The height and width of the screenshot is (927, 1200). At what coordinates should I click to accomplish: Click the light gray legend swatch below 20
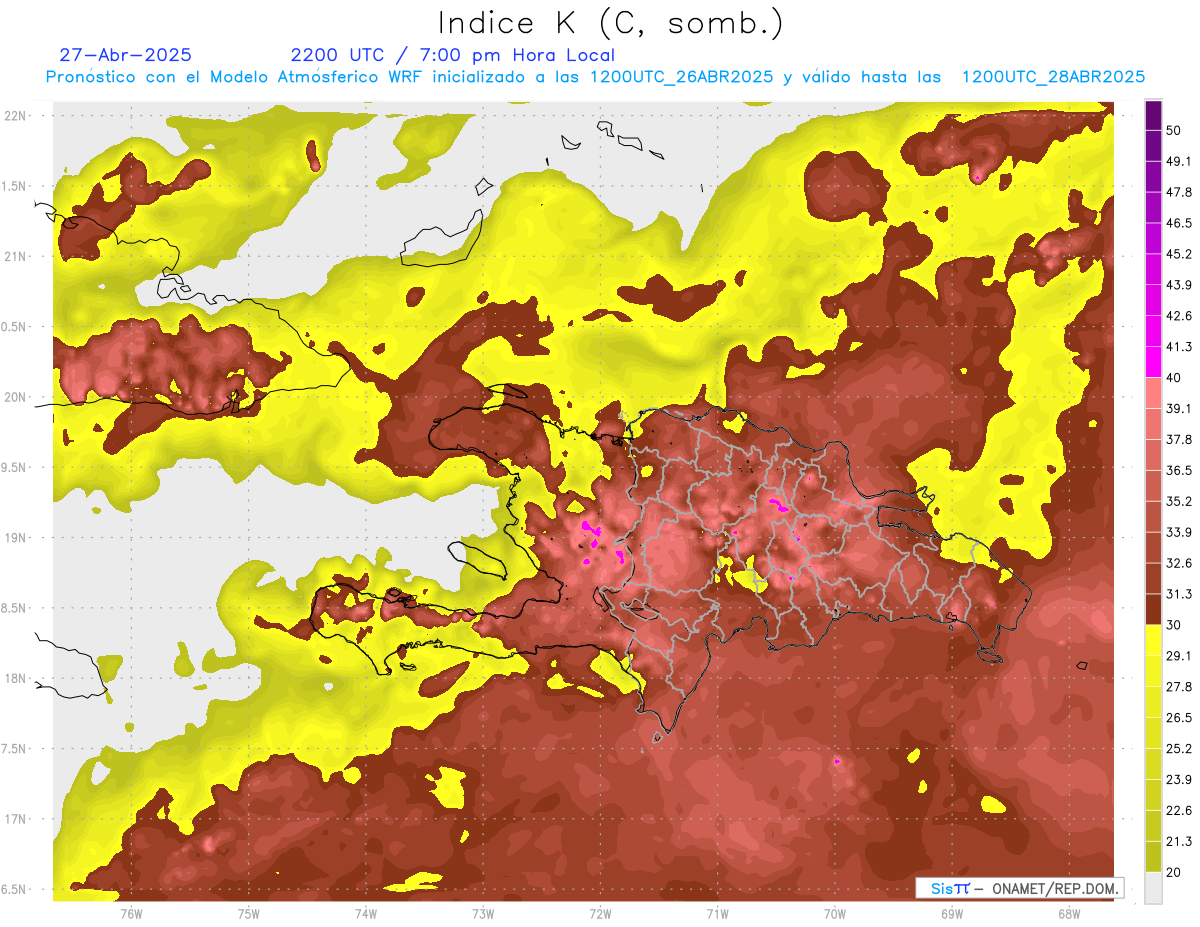1153,887
